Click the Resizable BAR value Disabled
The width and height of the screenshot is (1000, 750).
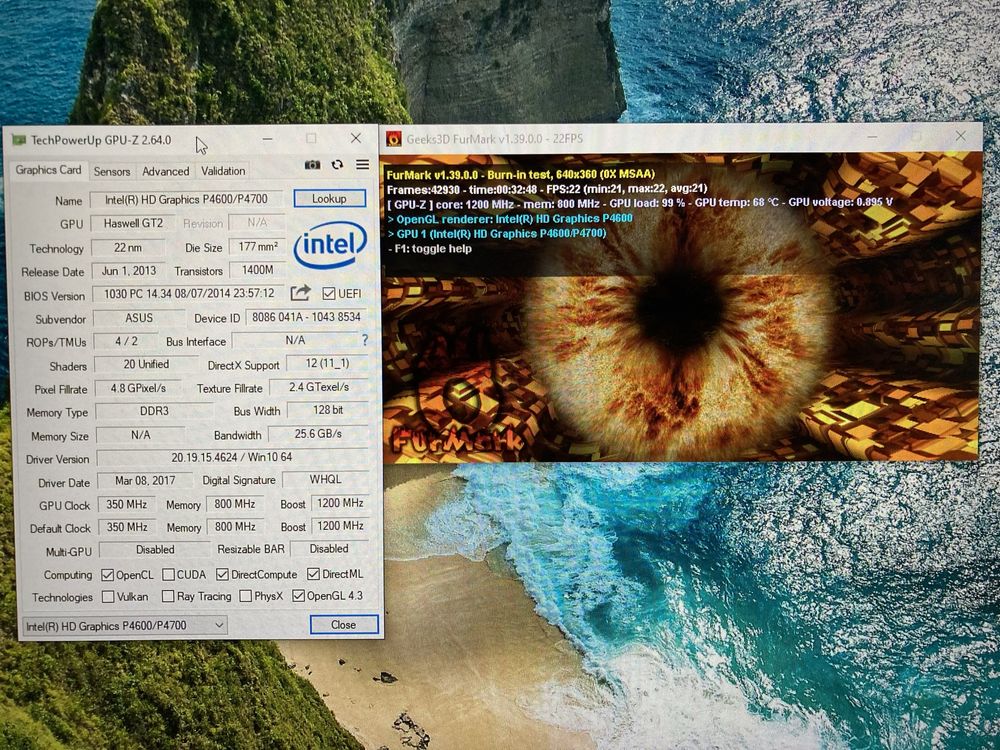pos(329,549)
